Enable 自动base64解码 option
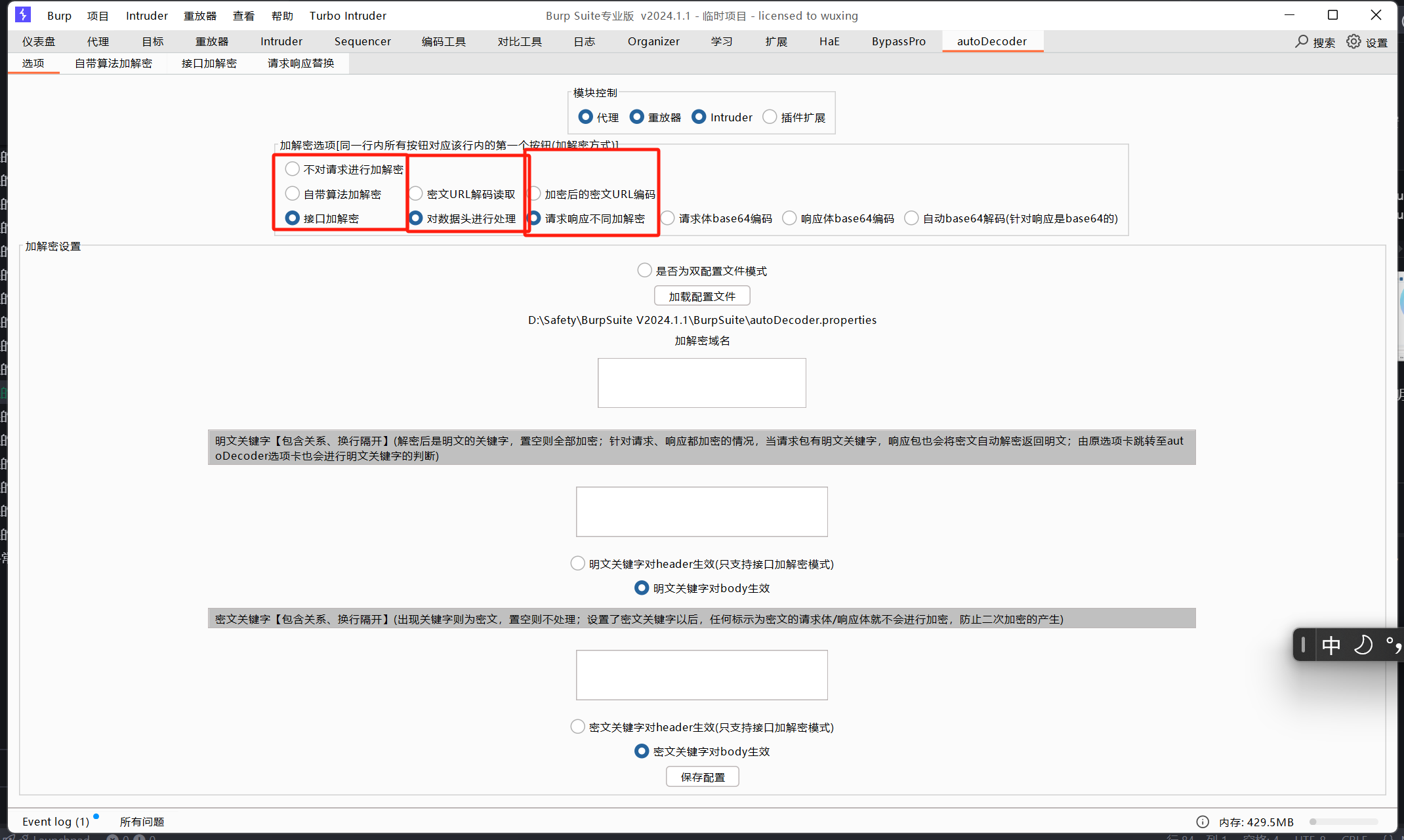Image resolution: width=1404 pixels, height=840 pixels. 911,218
